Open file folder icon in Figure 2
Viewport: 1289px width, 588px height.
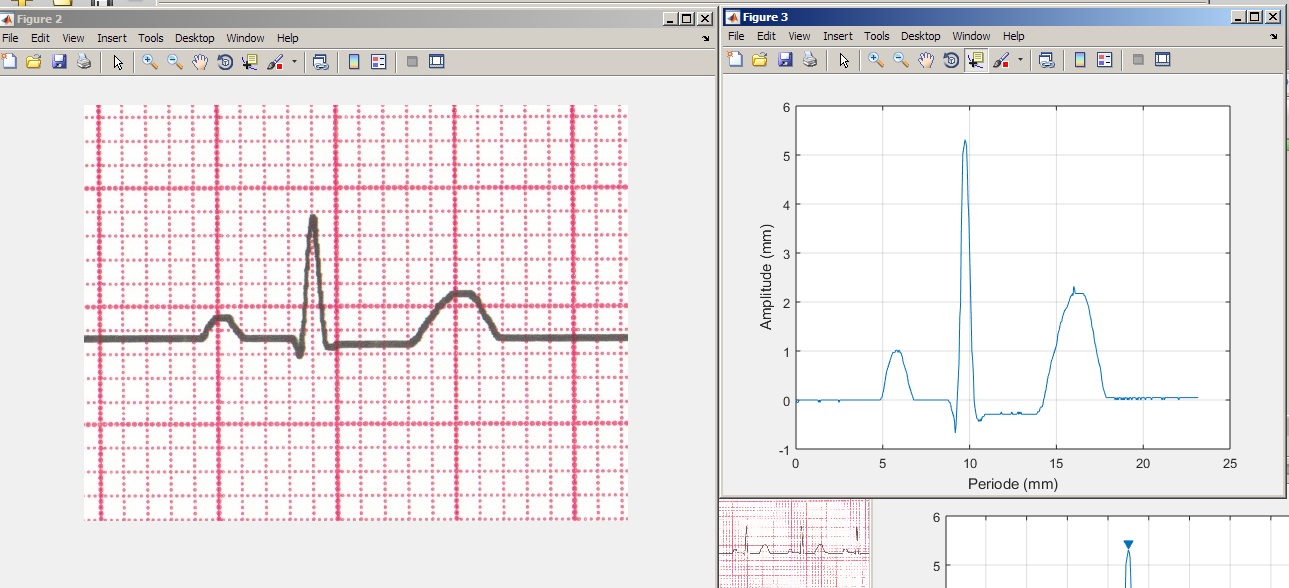pos(33,62)
